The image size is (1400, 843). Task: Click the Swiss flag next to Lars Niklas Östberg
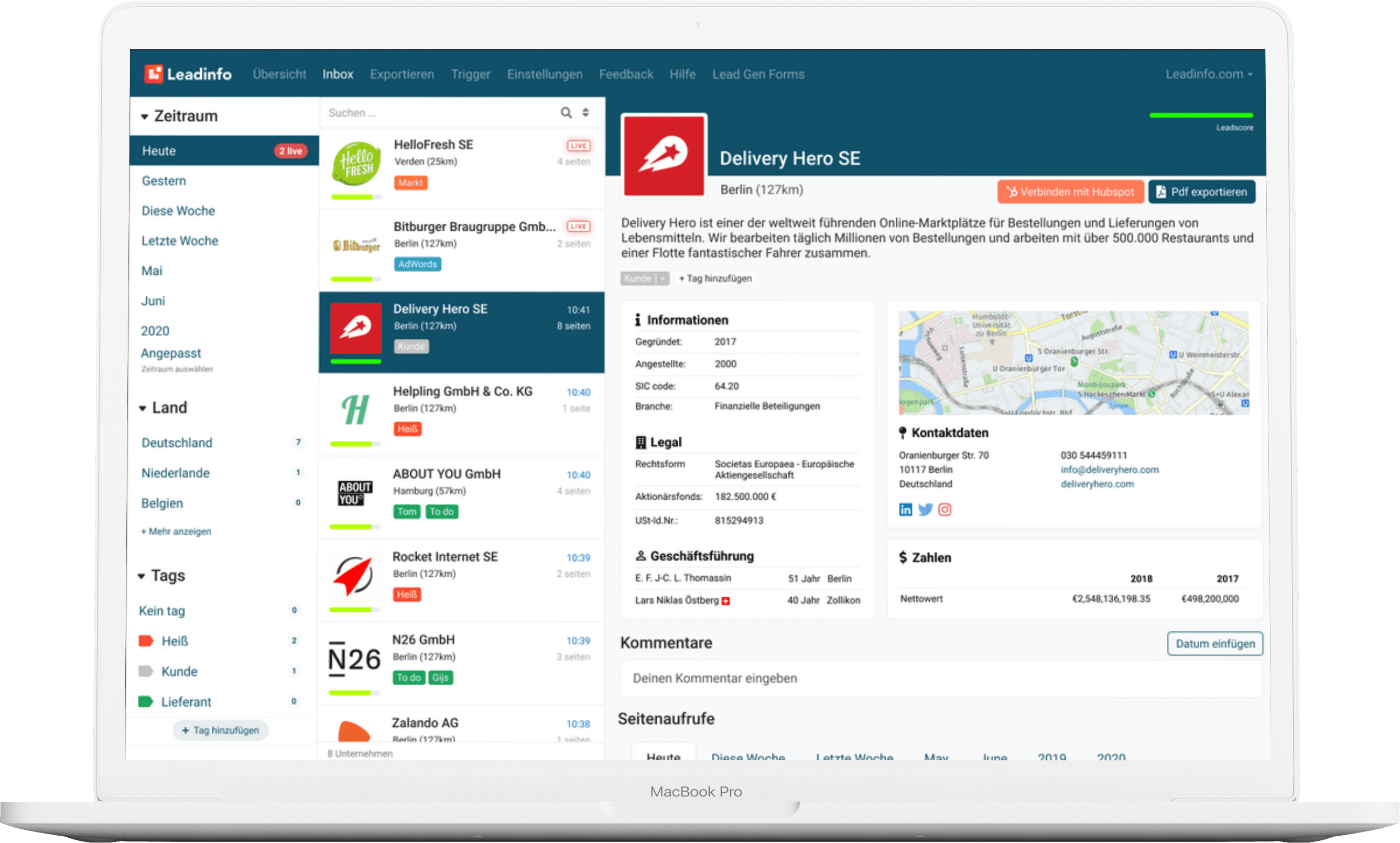point(725,601)
